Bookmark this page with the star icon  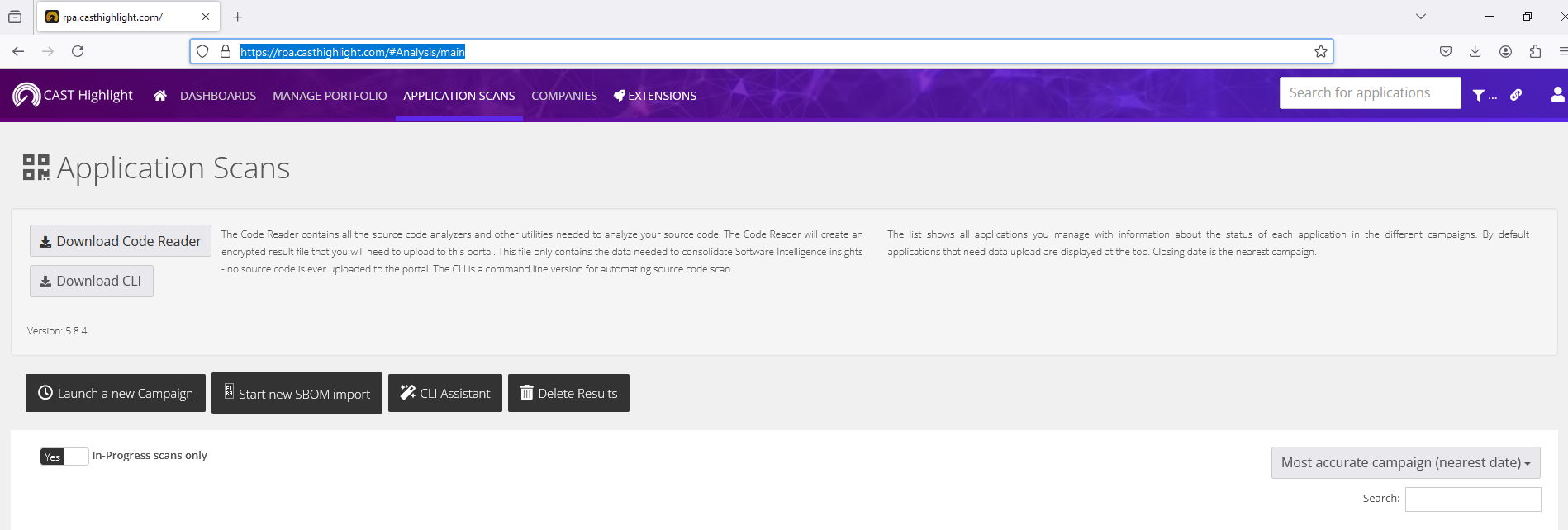click(x=1321, y=51)
